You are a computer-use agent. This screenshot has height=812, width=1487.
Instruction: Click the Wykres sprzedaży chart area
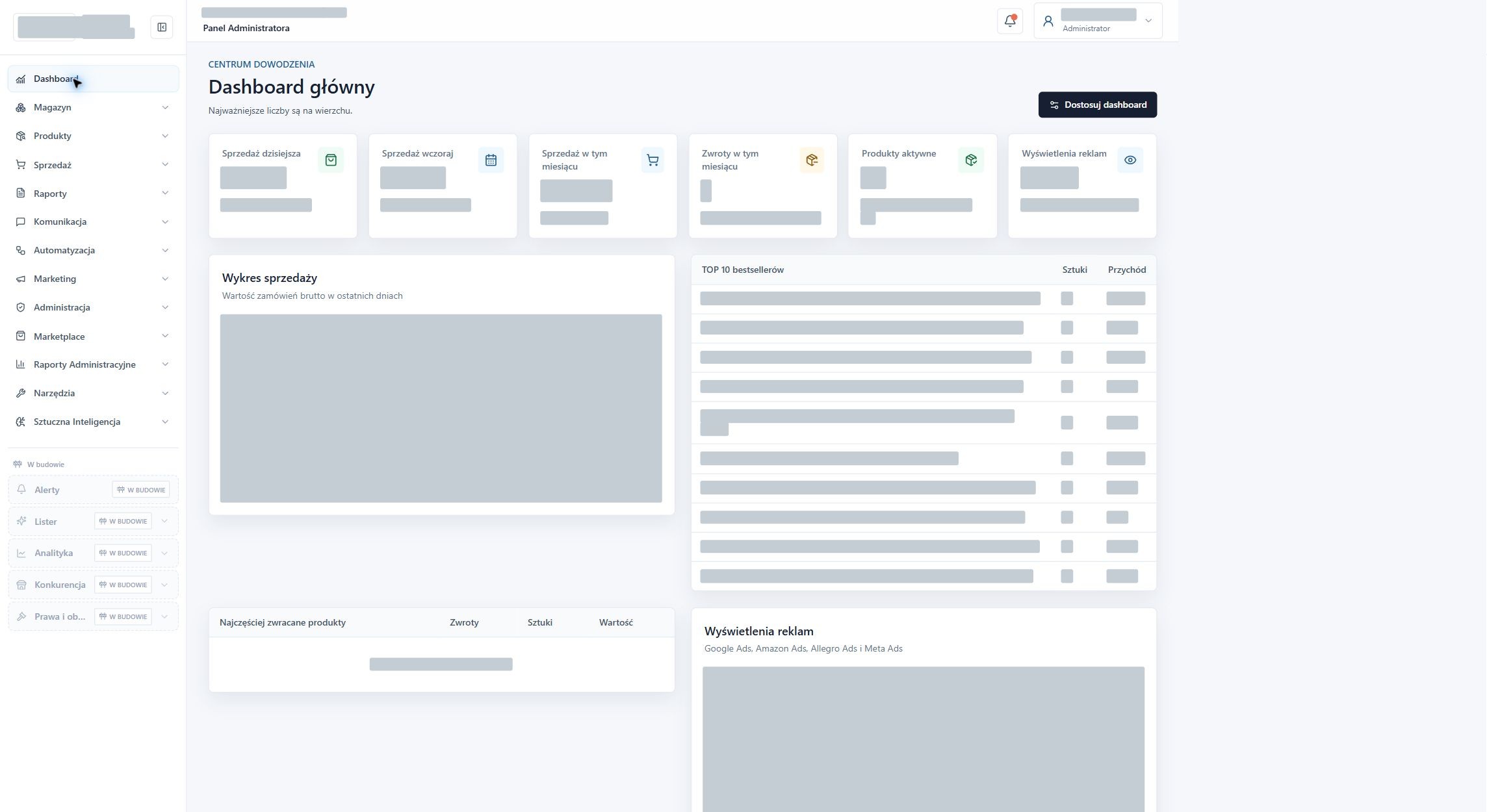(x=441, y=409)
